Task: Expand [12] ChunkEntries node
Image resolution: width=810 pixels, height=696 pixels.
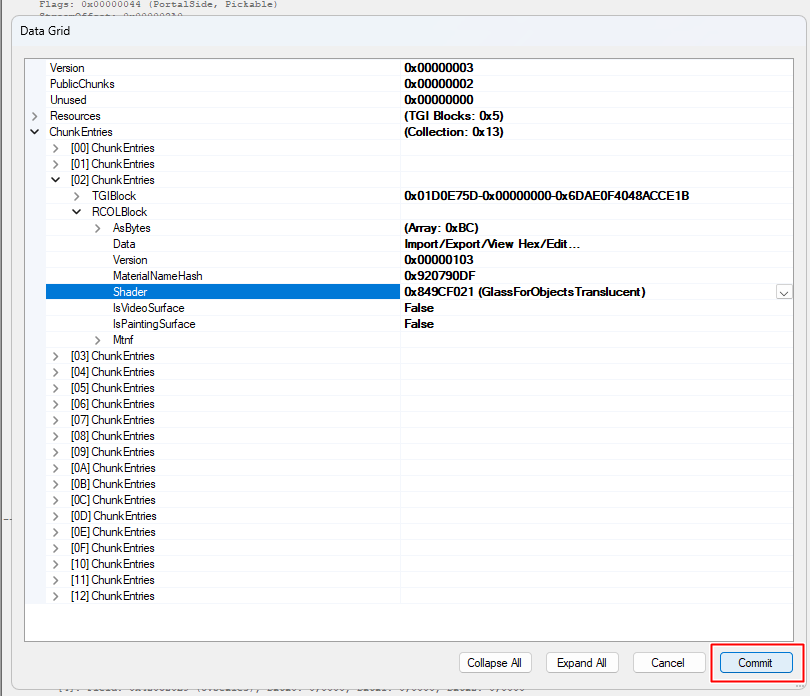Action: 56,596
